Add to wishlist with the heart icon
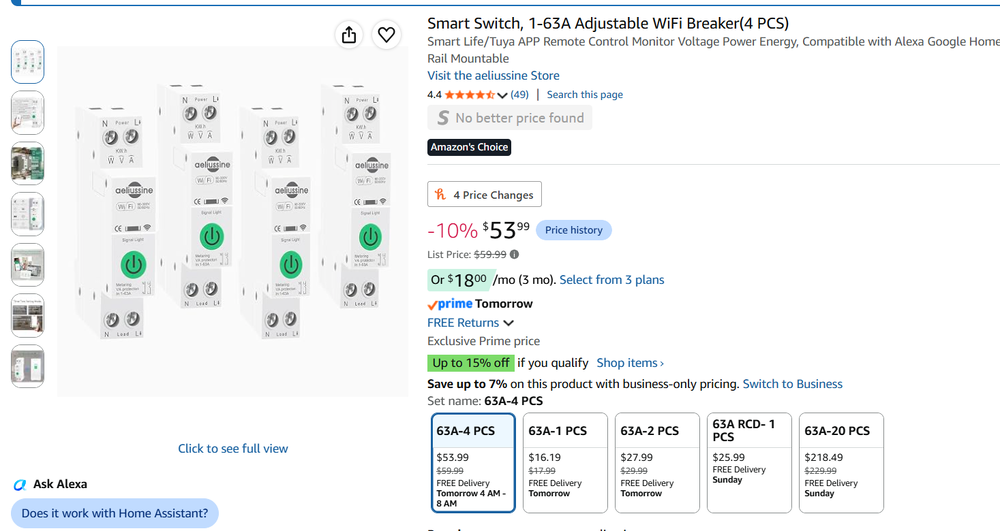Image resolution: width=1000 pixels, height=531 pixels. pyautogui.click(x=386, y=35)
